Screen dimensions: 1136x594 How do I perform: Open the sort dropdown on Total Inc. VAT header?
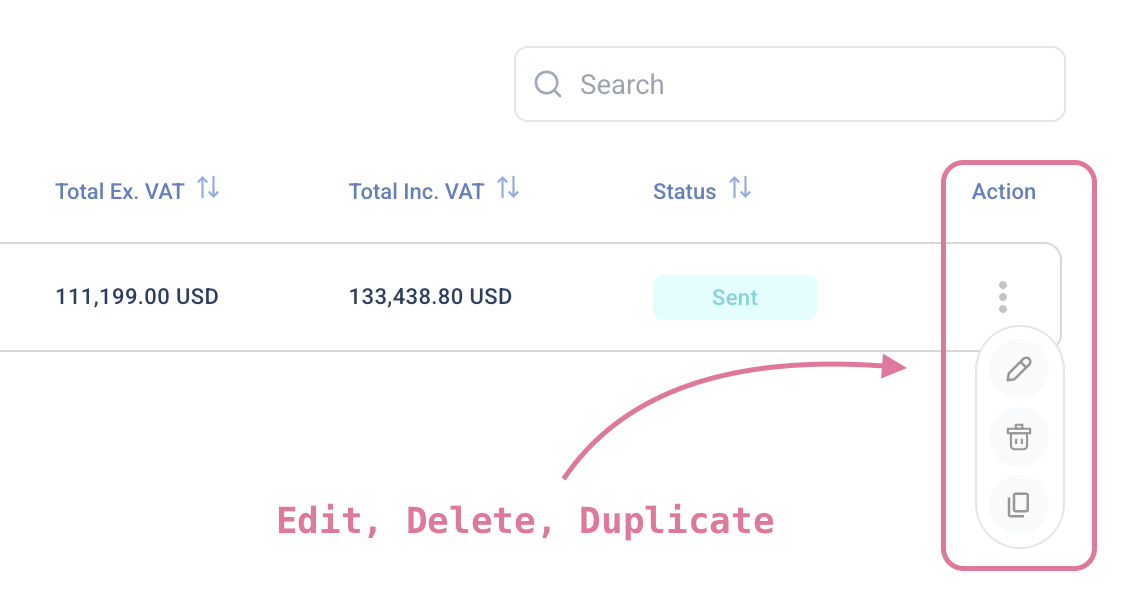(508, 188)
